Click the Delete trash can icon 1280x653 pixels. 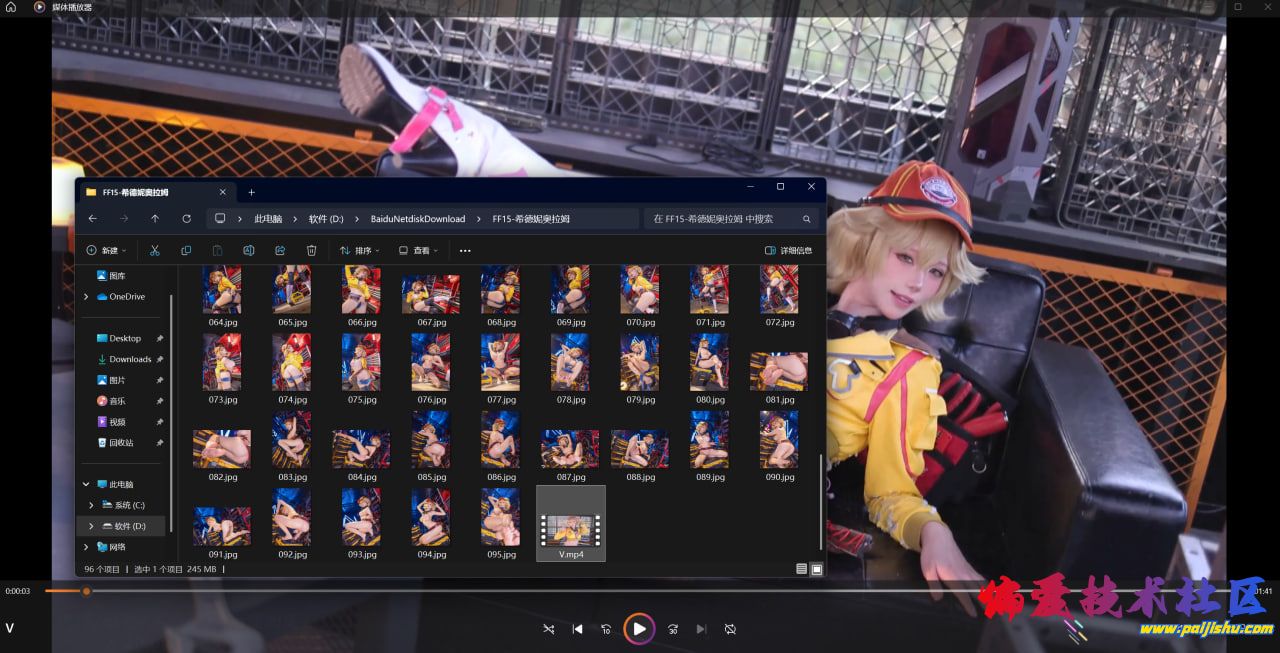pyautogui.click(x=311, y=250)
